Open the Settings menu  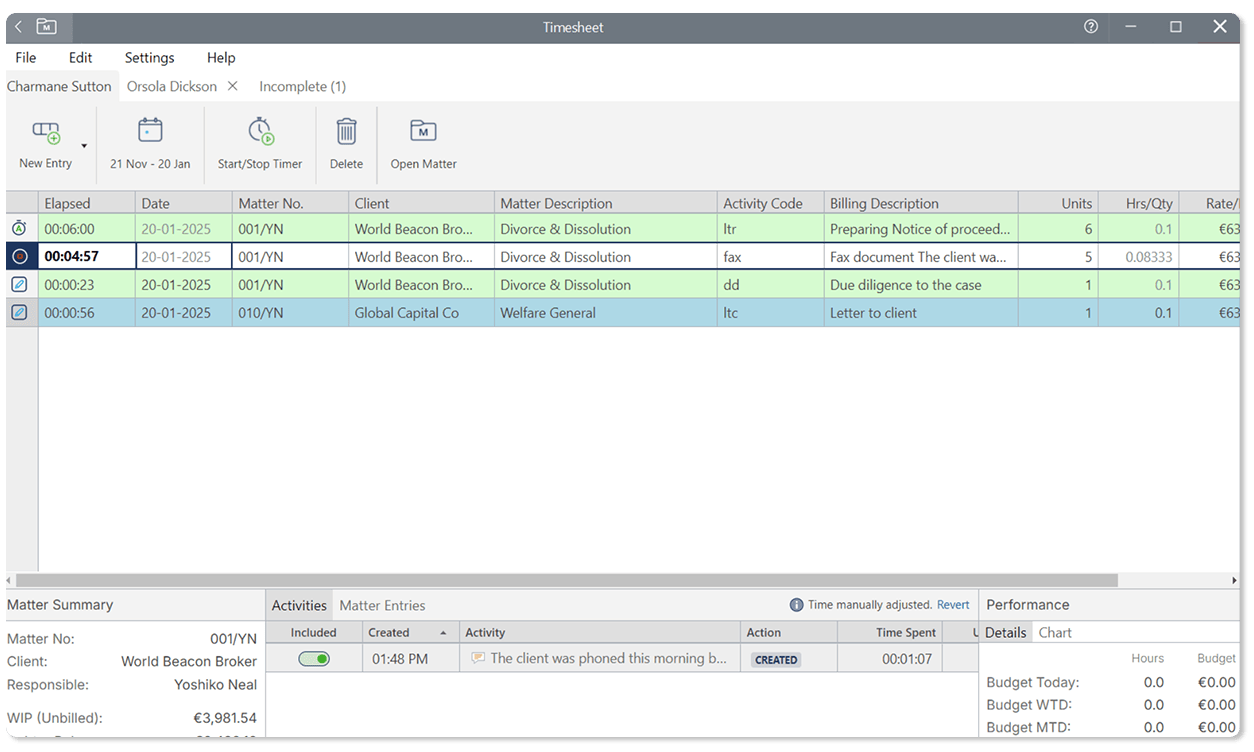(x=149, y=58)
